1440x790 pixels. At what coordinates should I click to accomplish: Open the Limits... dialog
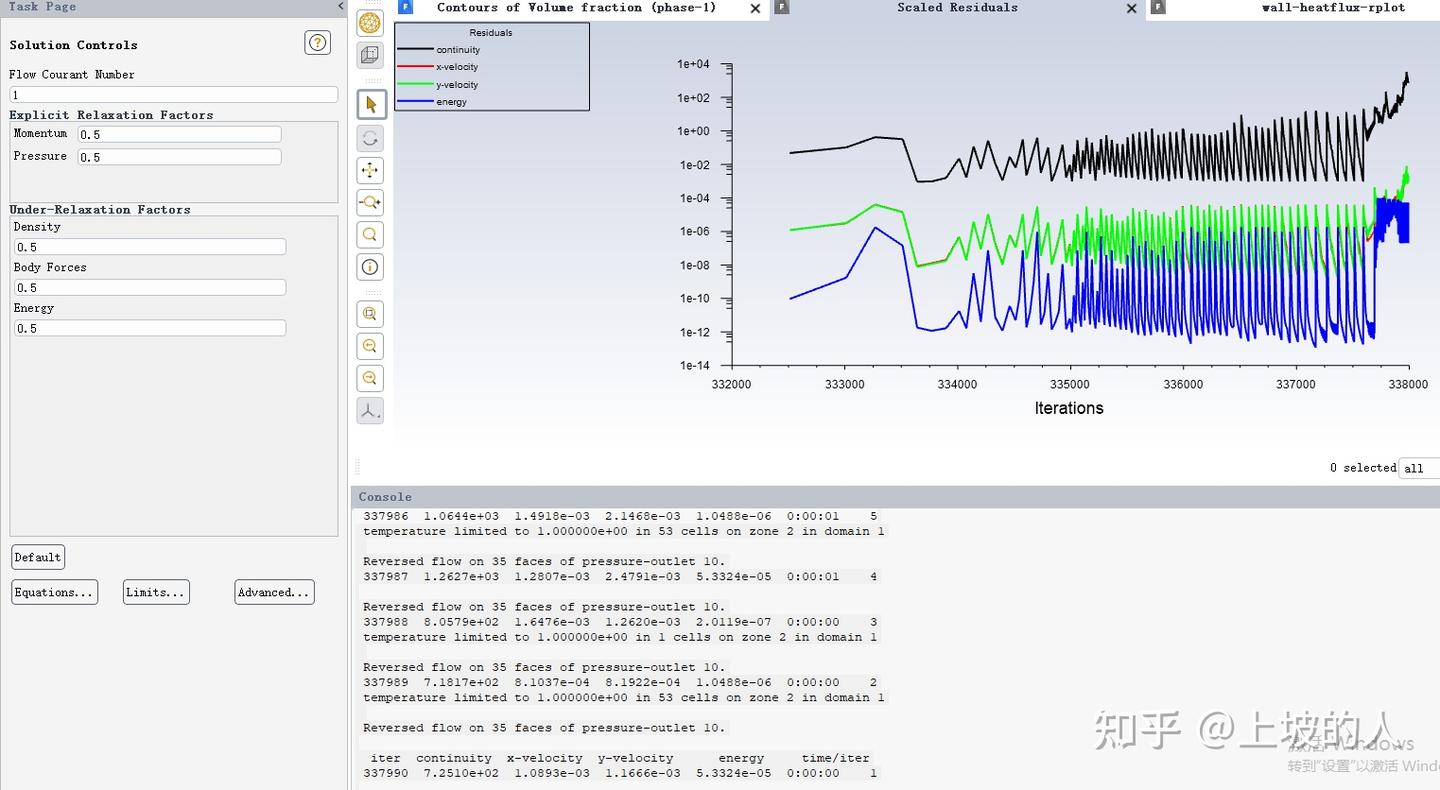tap(156, 592)
